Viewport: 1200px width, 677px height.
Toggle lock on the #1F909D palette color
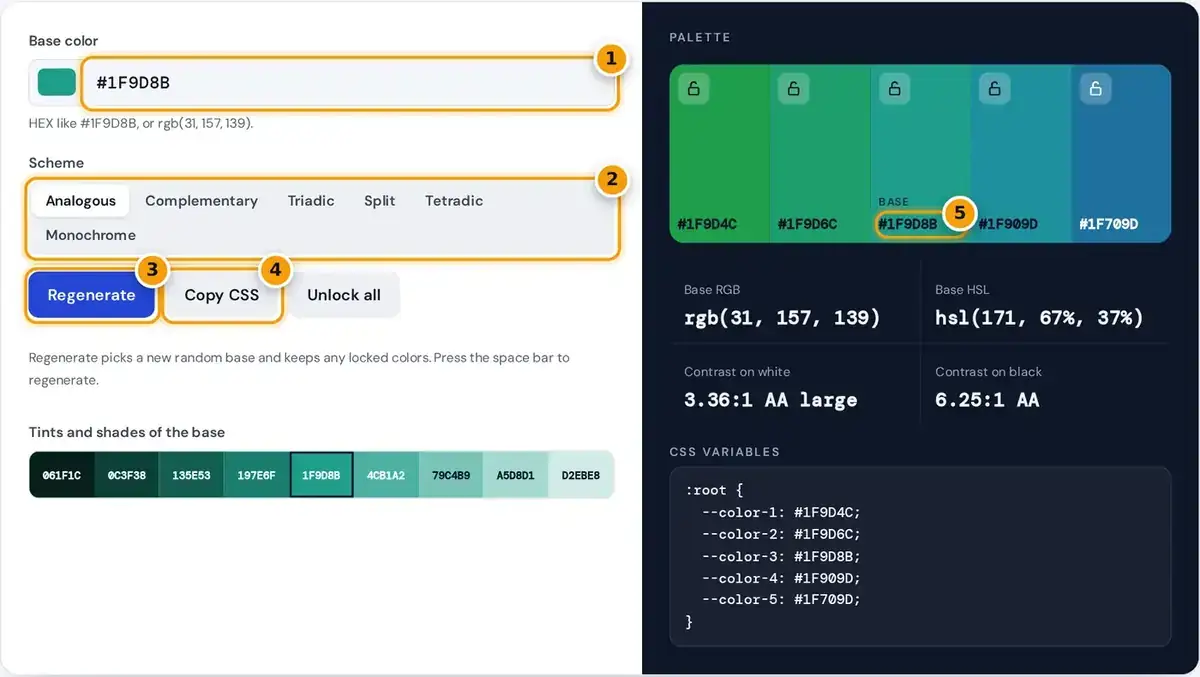[994, 89]
